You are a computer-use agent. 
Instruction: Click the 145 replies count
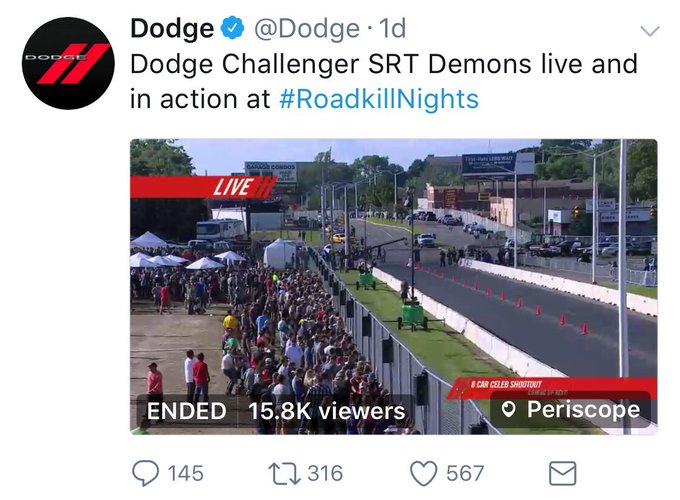coord(186,473)
